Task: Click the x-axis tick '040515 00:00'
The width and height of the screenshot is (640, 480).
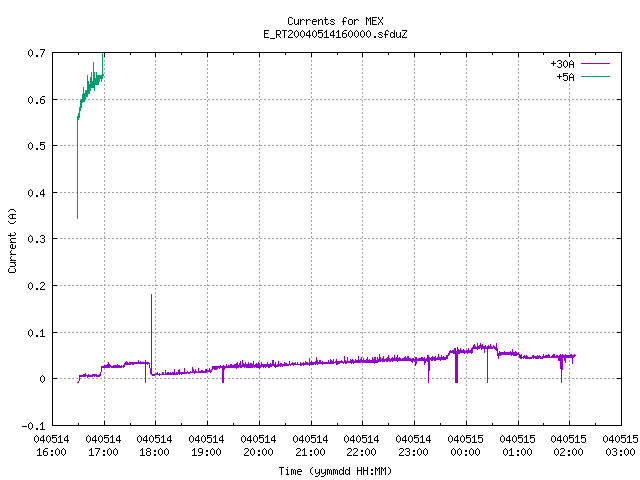Action: [465, 446]
